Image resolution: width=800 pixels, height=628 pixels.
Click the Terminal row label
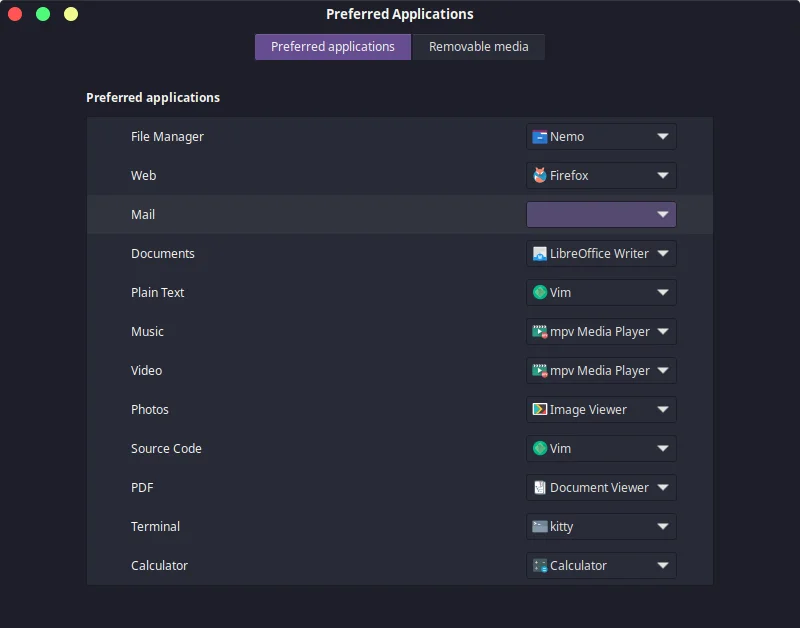(156, 526)
